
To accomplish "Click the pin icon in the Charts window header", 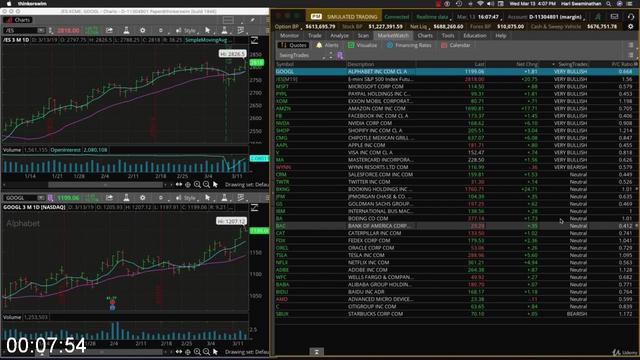I will click(253, 20).
